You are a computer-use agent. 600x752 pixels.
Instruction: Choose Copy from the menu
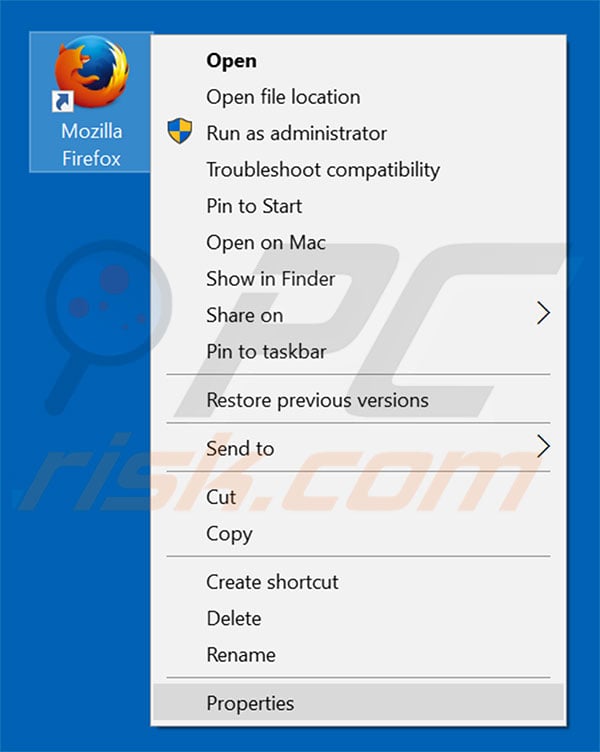pos(358,533)
